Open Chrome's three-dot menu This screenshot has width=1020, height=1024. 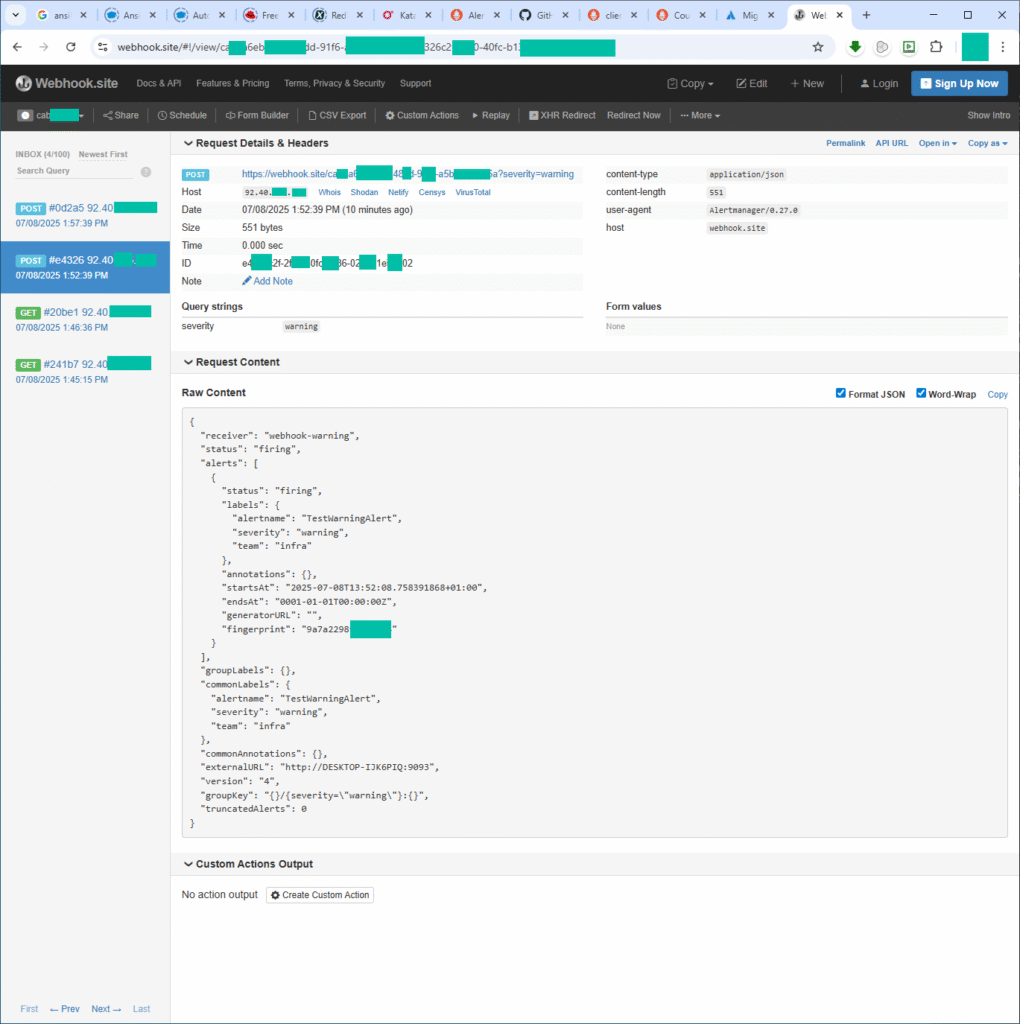(x=1002, y=47)
